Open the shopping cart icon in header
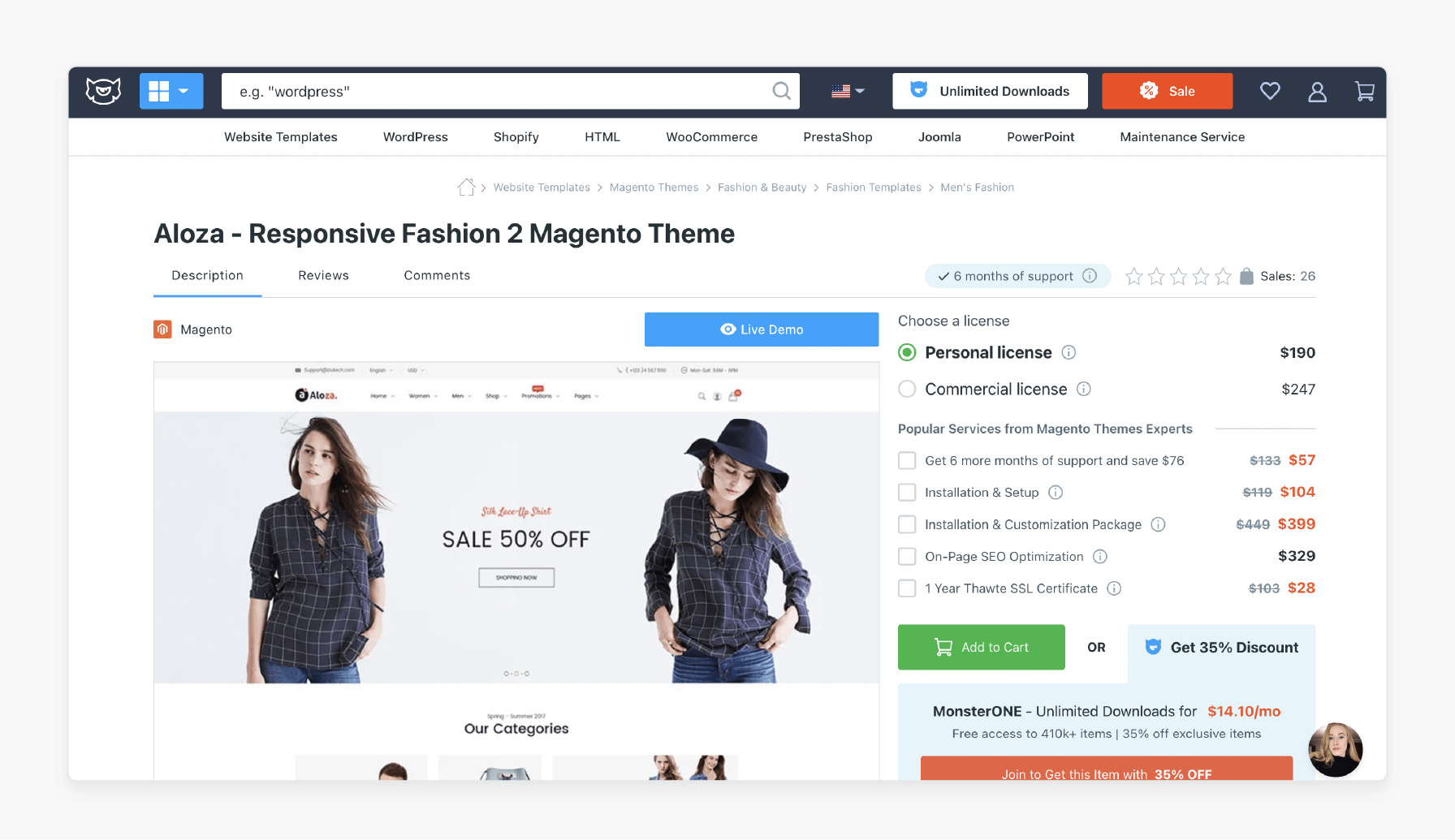Viewport: 1455px width, 840px height. (1365, 92)
